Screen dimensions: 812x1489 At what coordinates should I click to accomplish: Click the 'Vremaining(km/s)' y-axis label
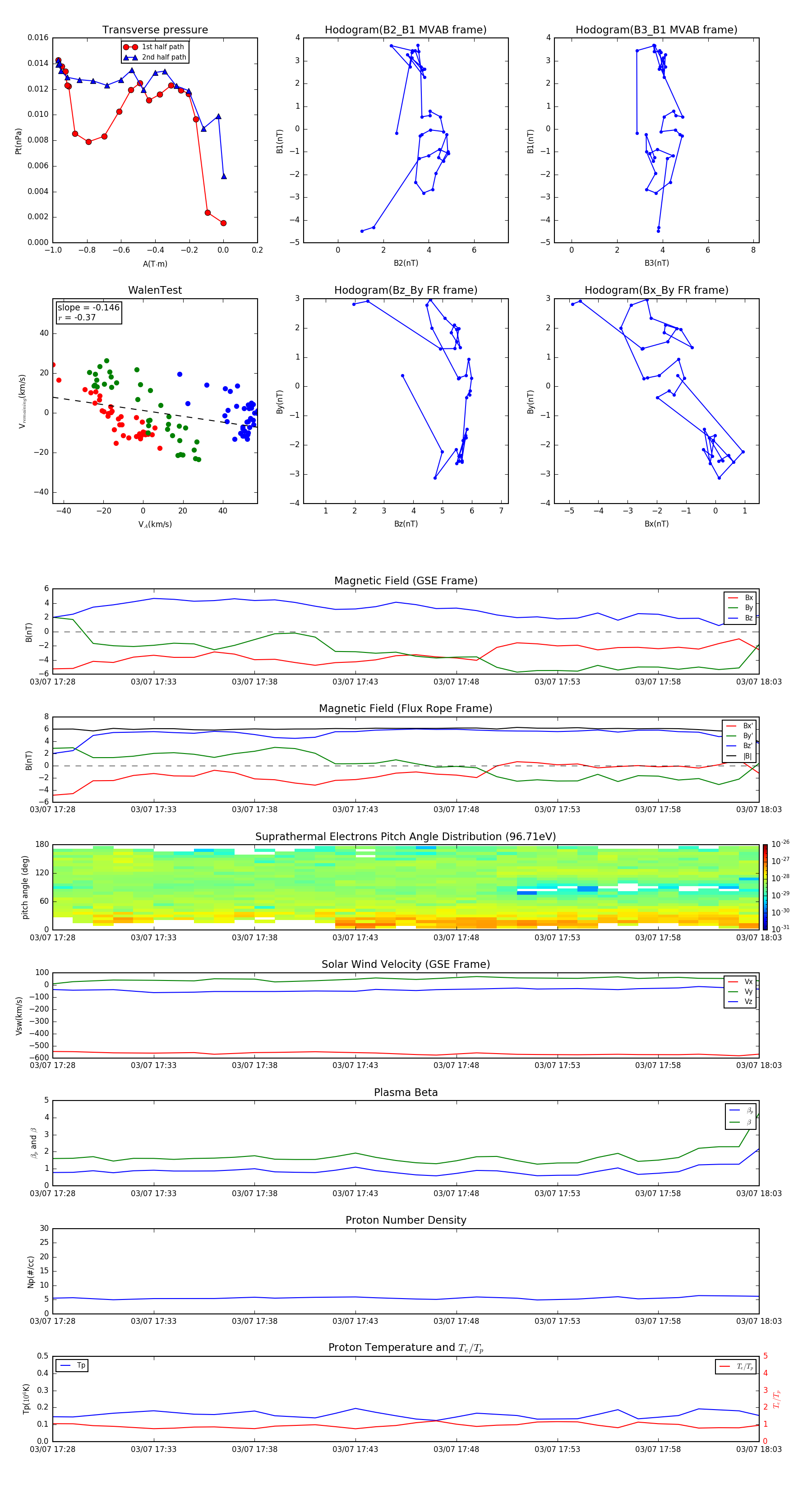(22, 401)
